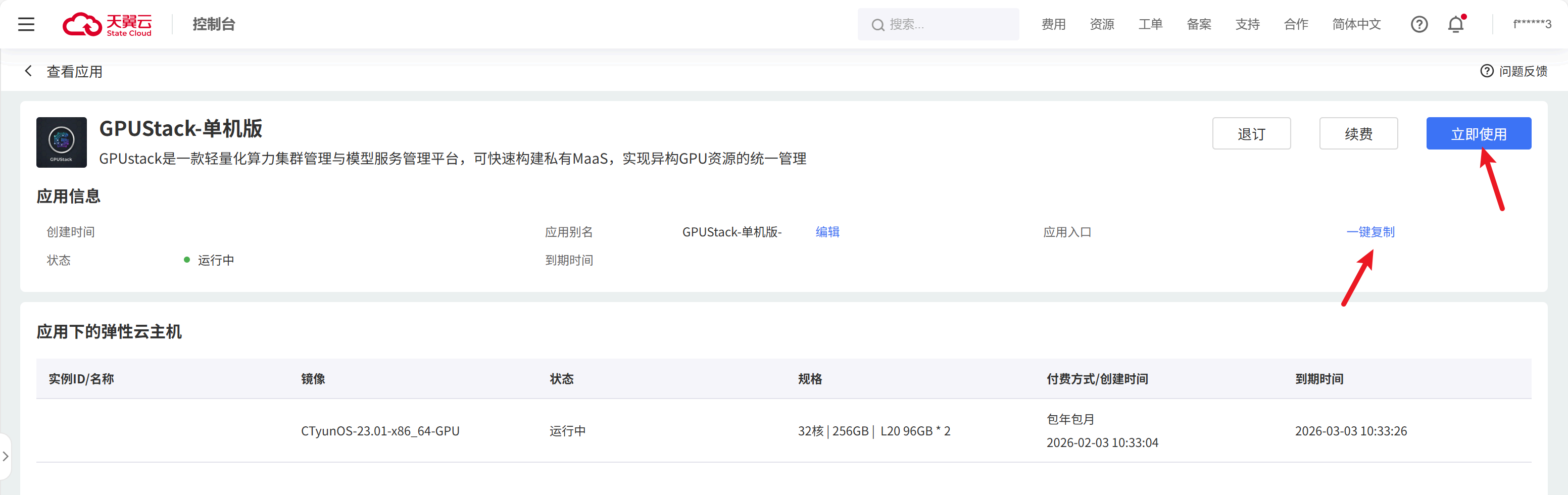The width and height of the screenshot is (1568, 495).
Task: Click the State Cloud logo
Action: click(107, 24)
